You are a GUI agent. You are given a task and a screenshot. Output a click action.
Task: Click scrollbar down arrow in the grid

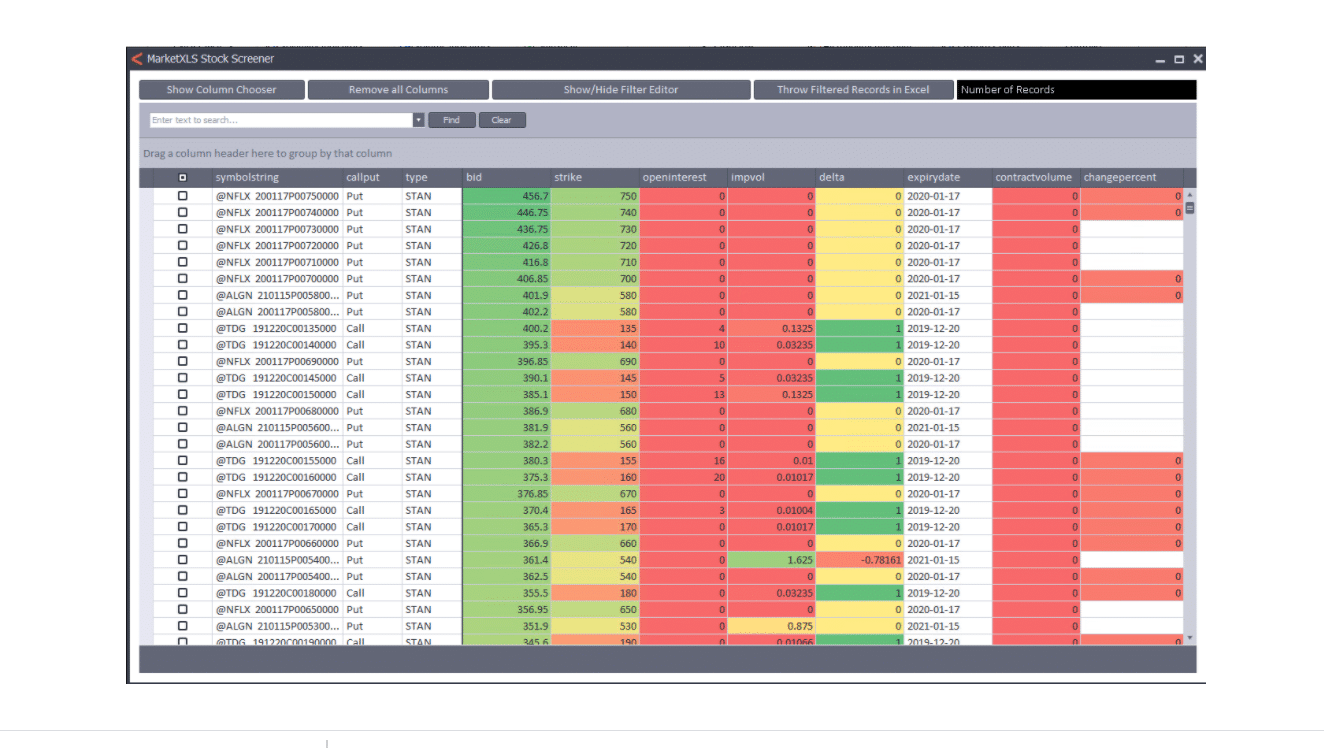point(1190,637)
